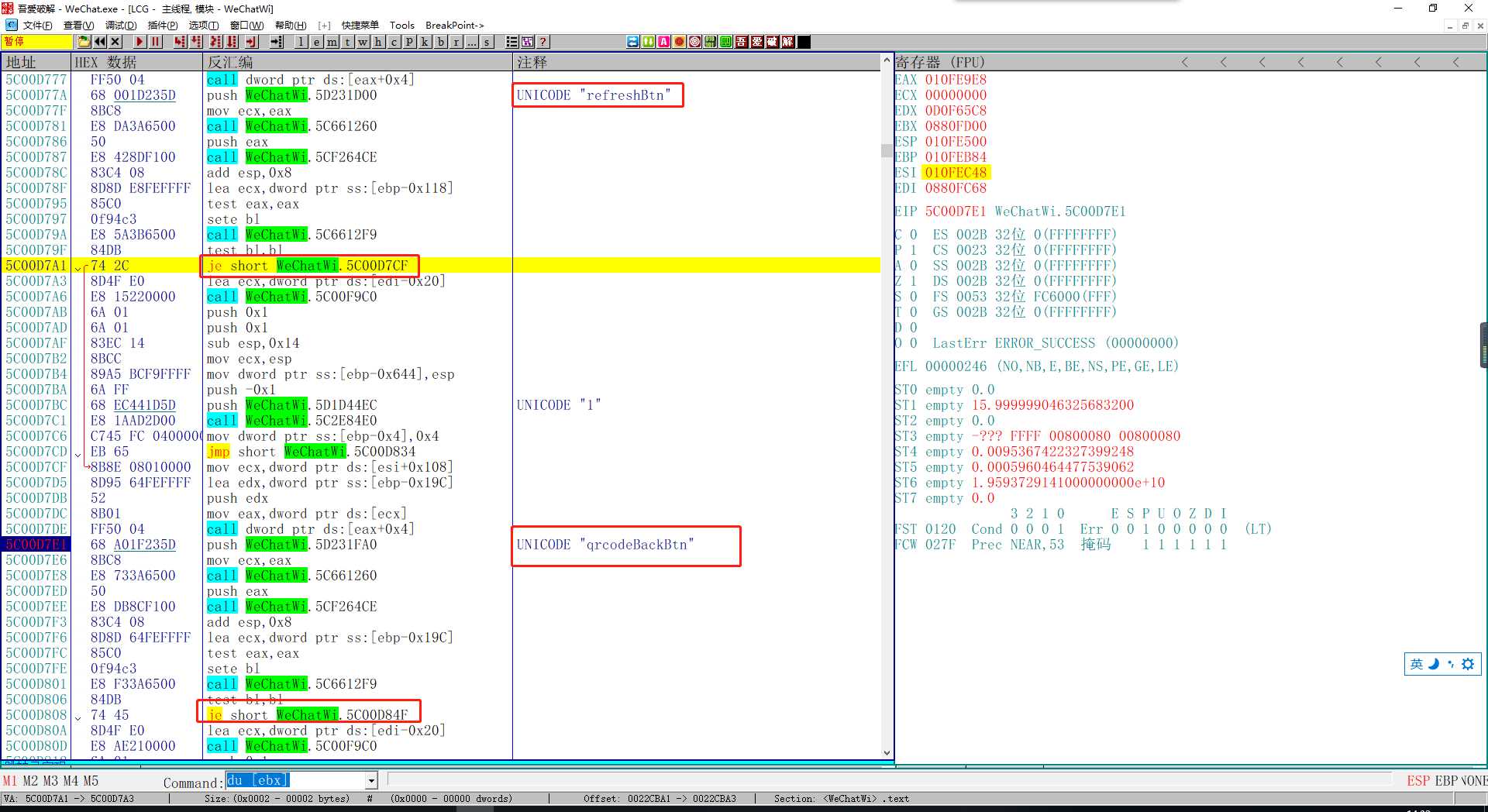Viewport: 1488px width, 812px height.
Task: Click the 反汇编 column header
Action: click(357, 62)
